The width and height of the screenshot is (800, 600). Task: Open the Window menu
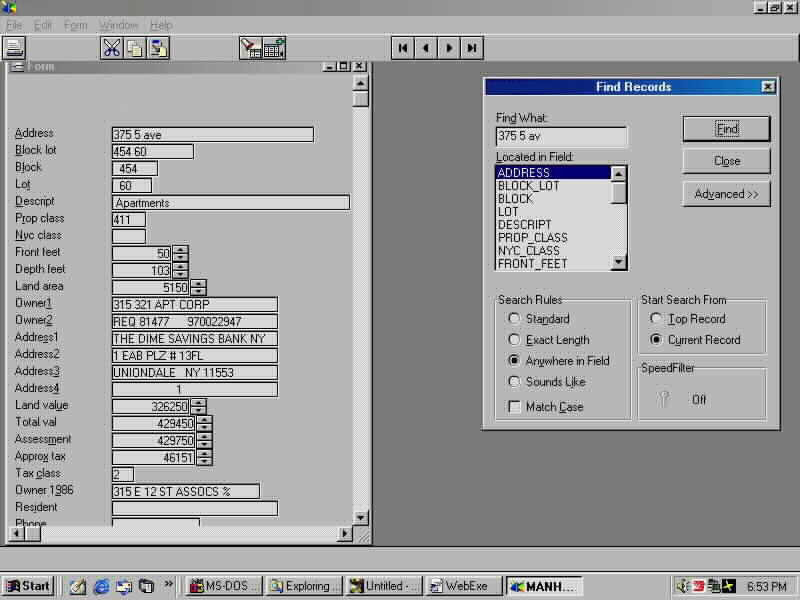coord(118,25)
